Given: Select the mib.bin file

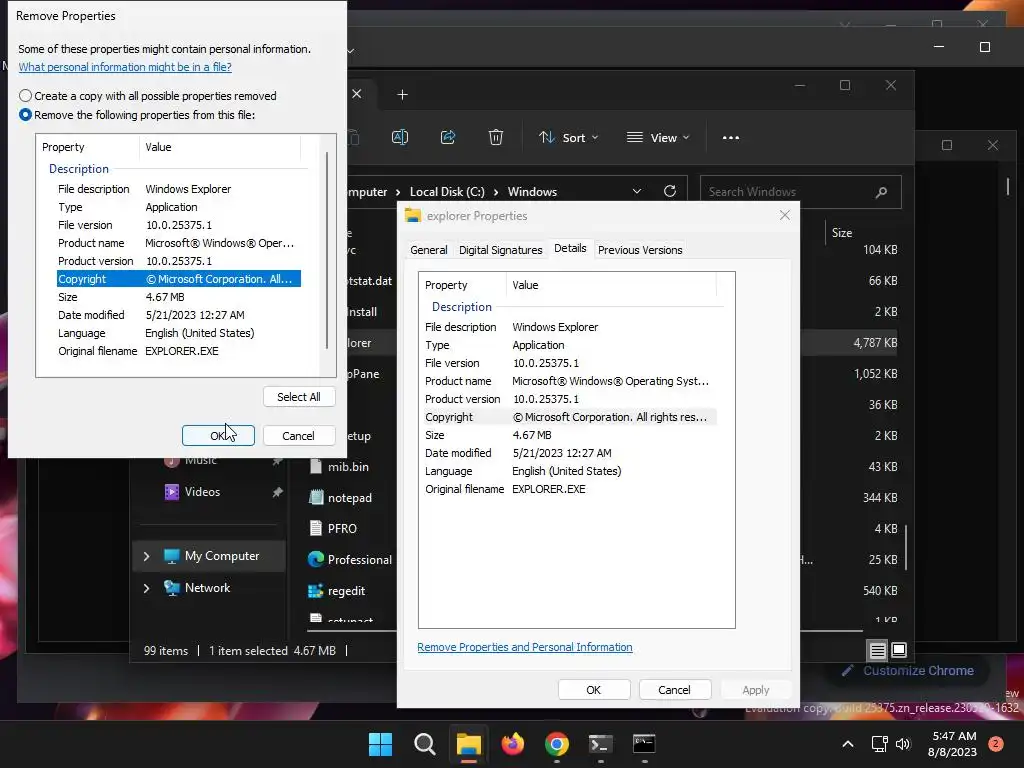Looking at the screenshot, I should (x=348, y=467).
